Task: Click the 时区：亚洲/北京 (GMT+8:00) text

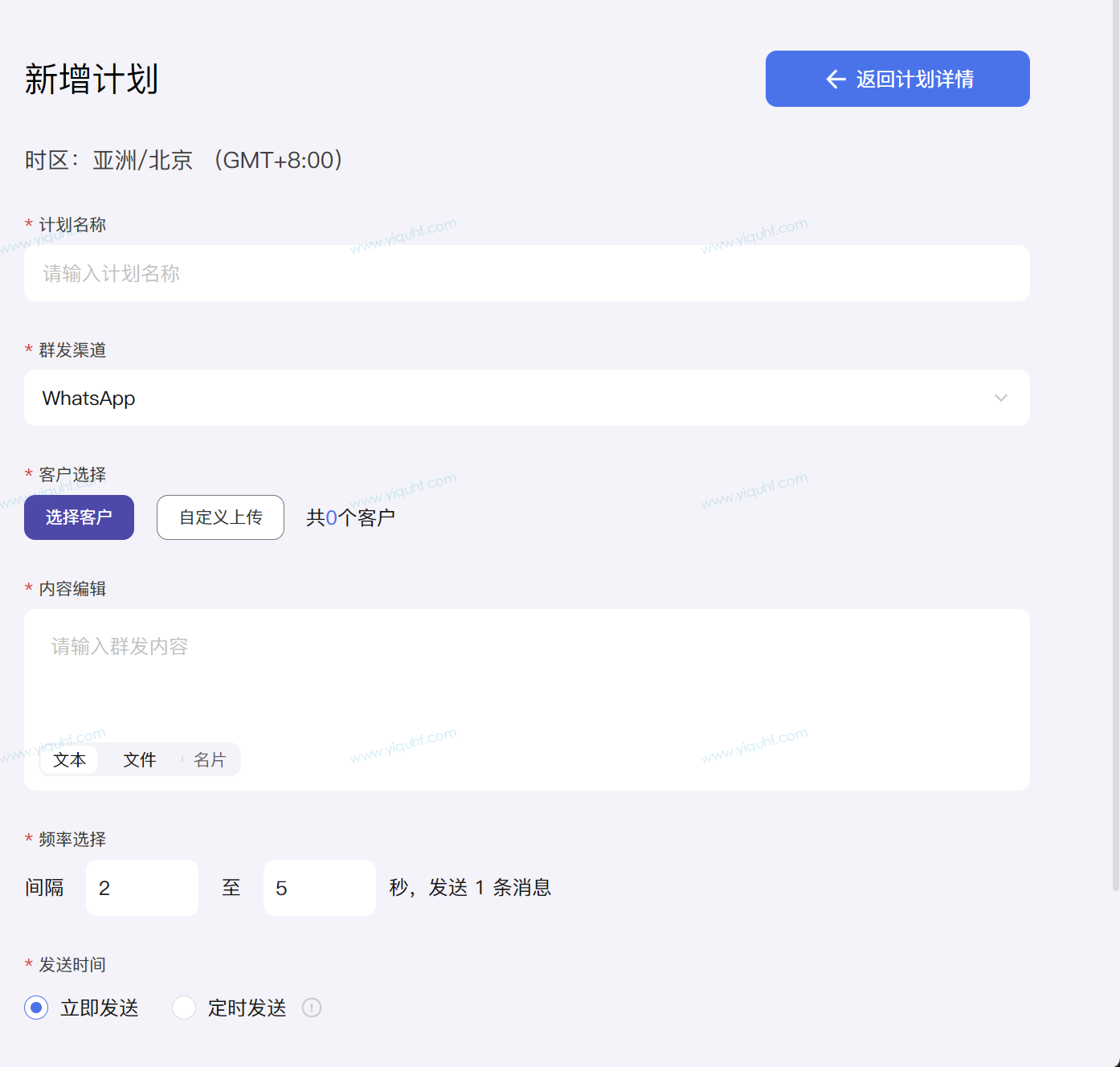Action: [185, 160]
